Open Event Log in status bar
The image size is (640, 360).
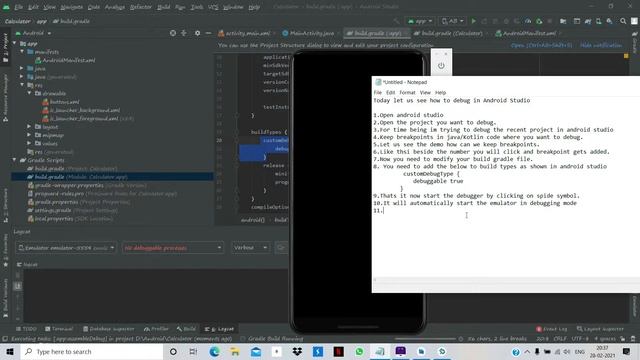pyautogui.click(x=551, y=329)
